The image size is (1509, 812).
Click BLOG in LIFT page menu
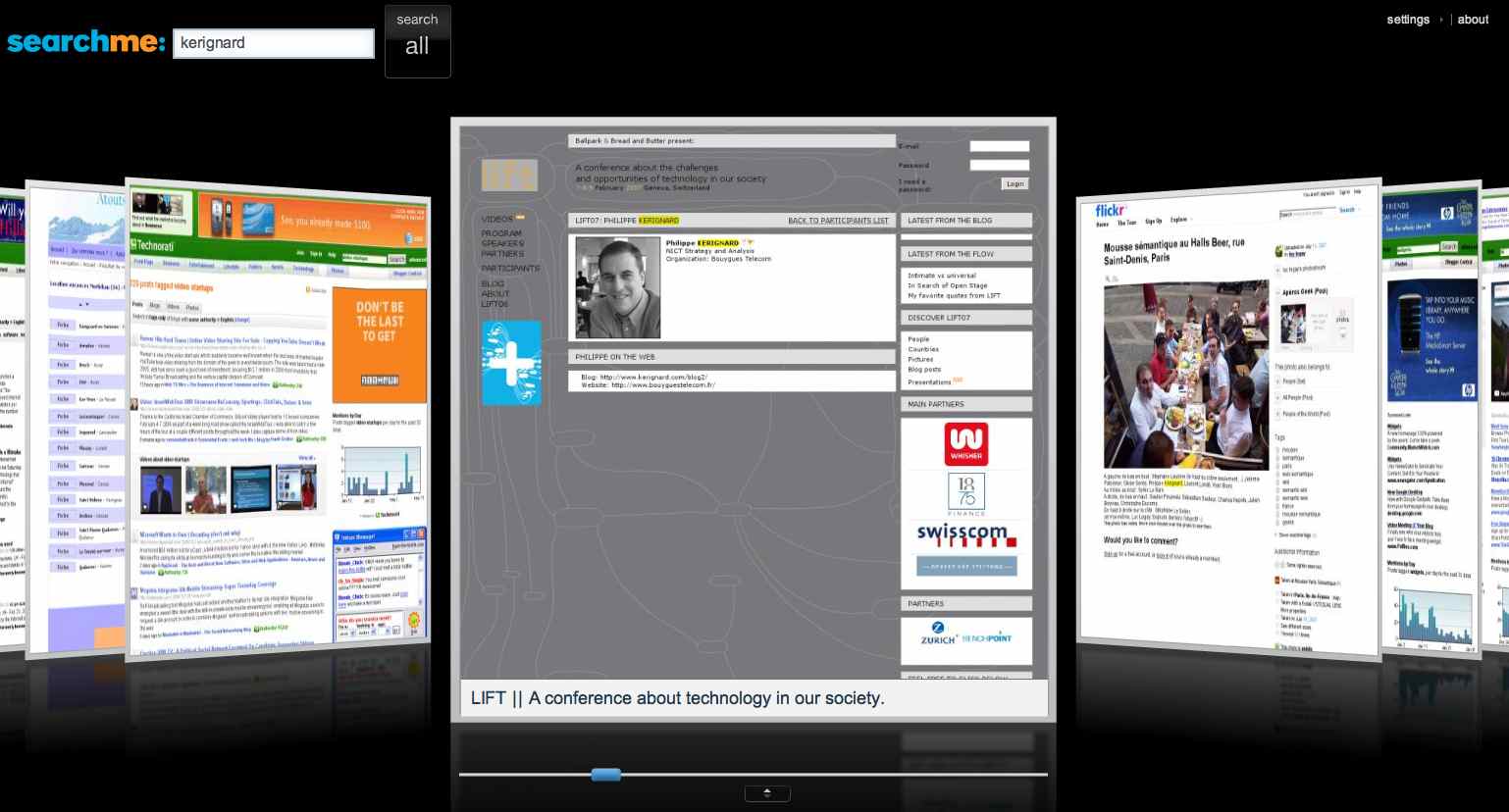coord(493,283)
